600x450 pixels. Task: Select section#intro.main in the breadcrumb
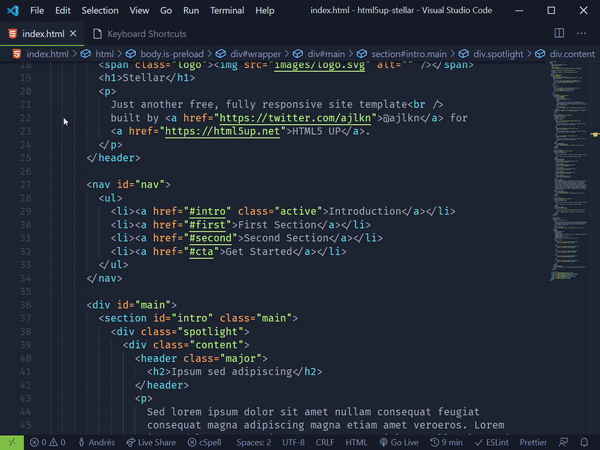pyautogui.click(x=409, y=54)
